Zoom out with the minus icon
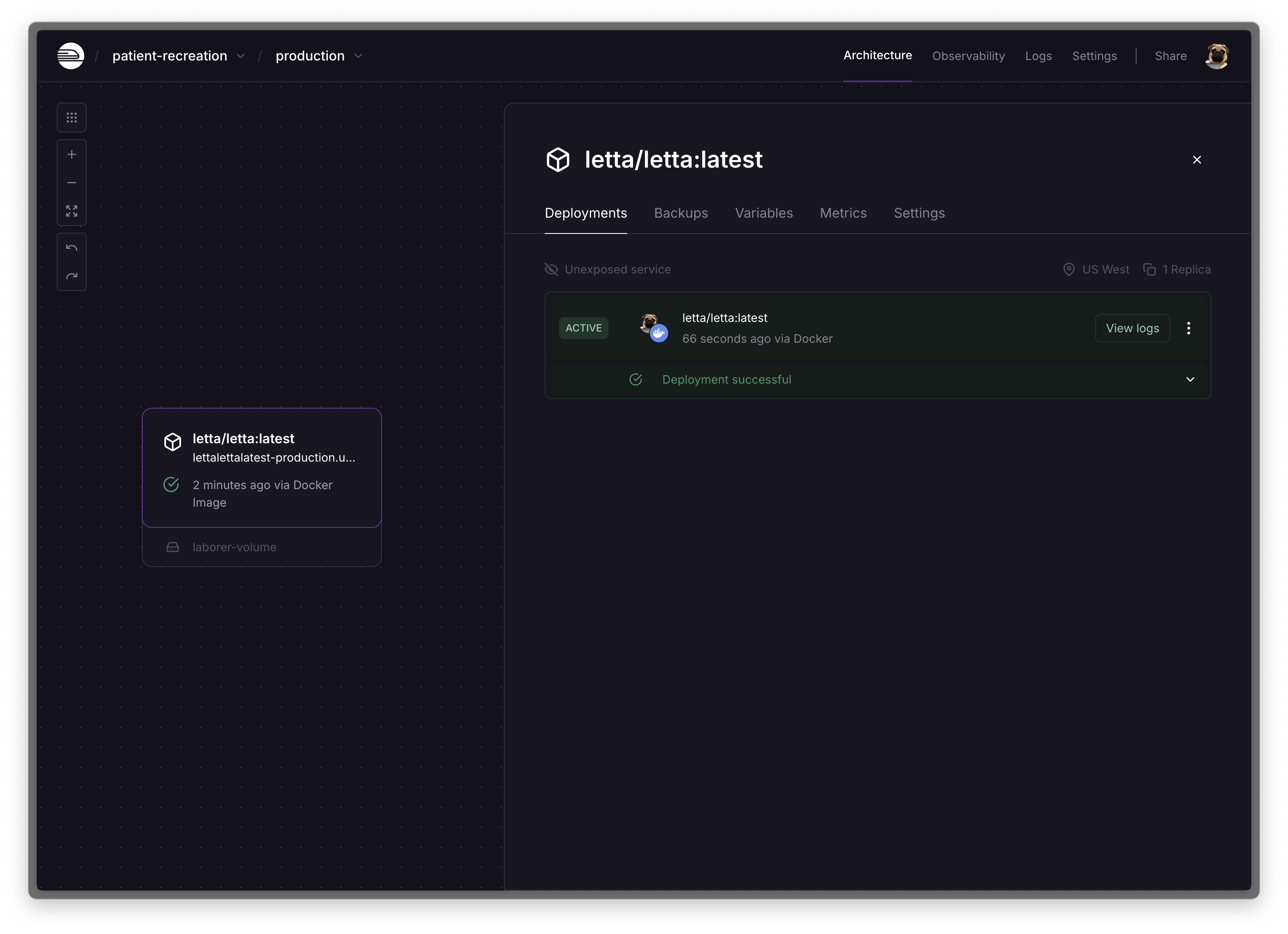The width and height of the screenshot is (1288, 934). pos(72,183)
